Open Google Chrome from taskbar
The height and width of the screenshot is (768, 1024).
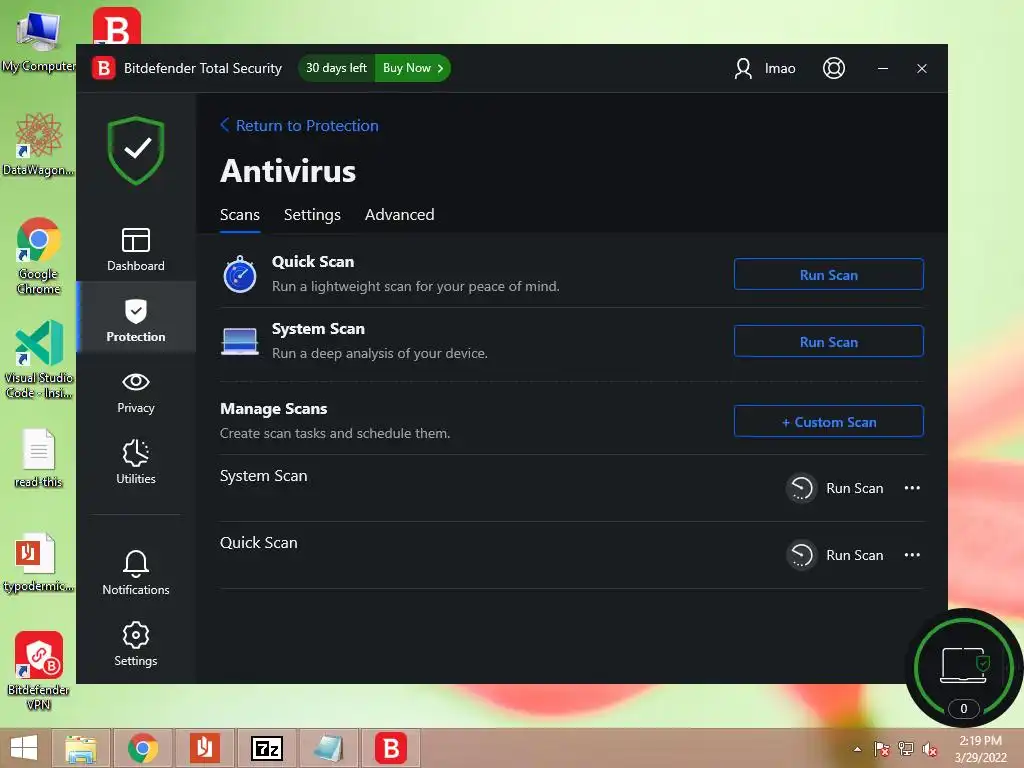tap(143, 748)
